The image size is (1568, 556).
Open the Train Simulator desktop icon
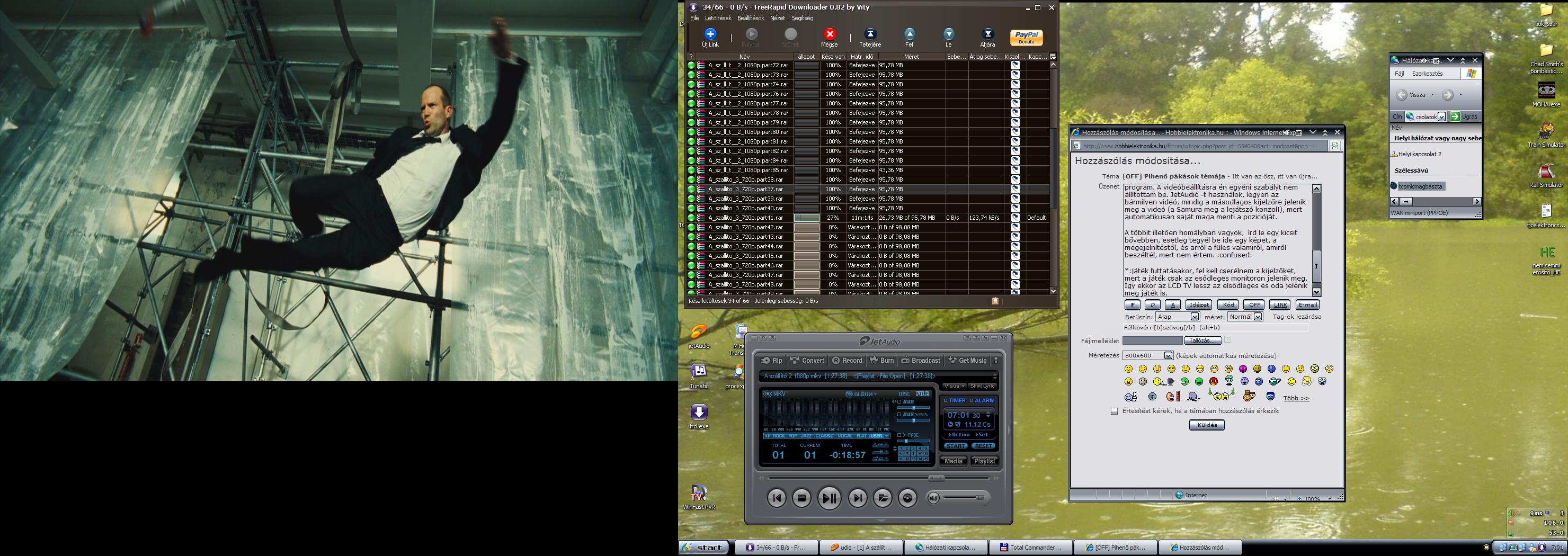point(1546,135)
